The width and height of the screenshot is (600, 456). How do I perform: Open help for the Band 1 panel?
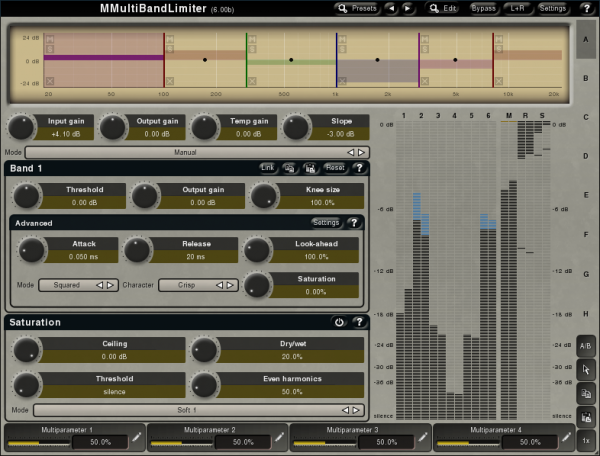click(358, 168)
